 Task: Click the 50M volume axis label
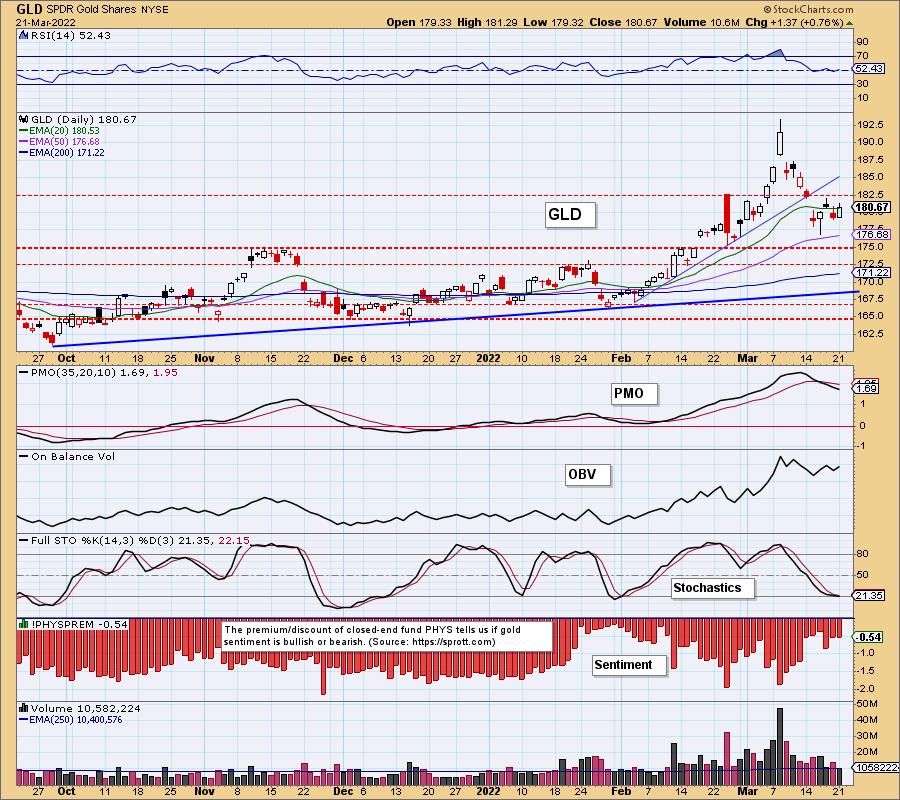tap(867, 704)
